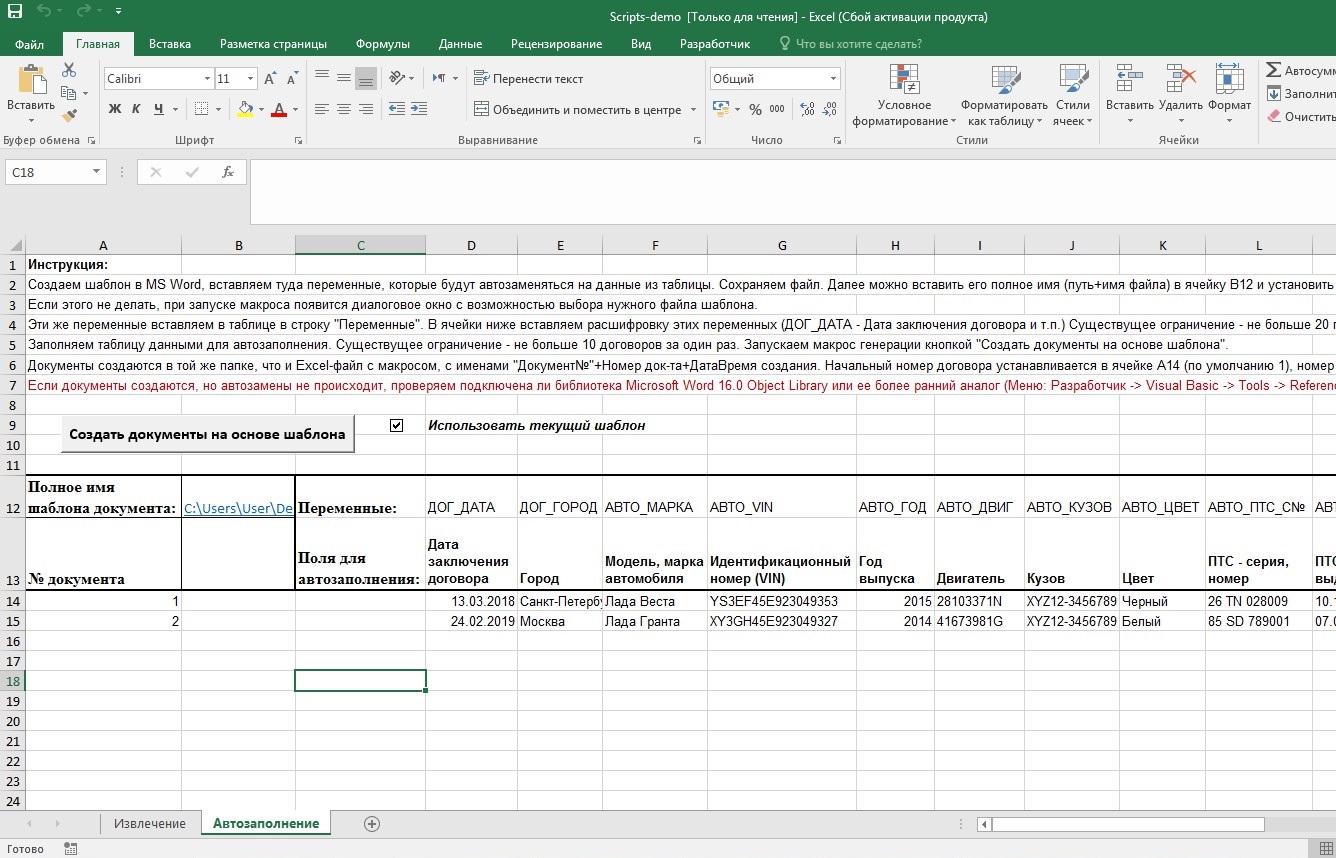Open the Name Box dropdown arrow
Screen dimensions: 1336x858
(x=97, y=172)
